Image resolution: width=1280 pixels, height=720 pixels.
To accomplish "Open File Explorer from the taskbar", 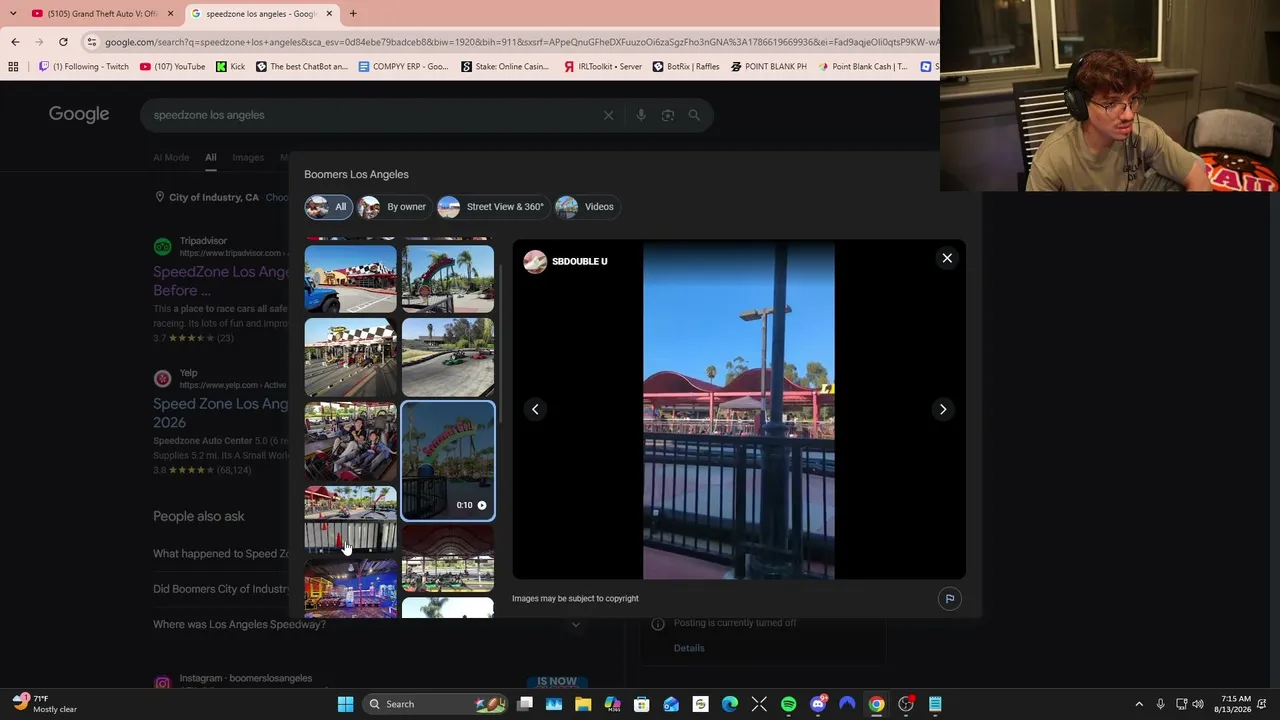I will (x=583, y=704).
